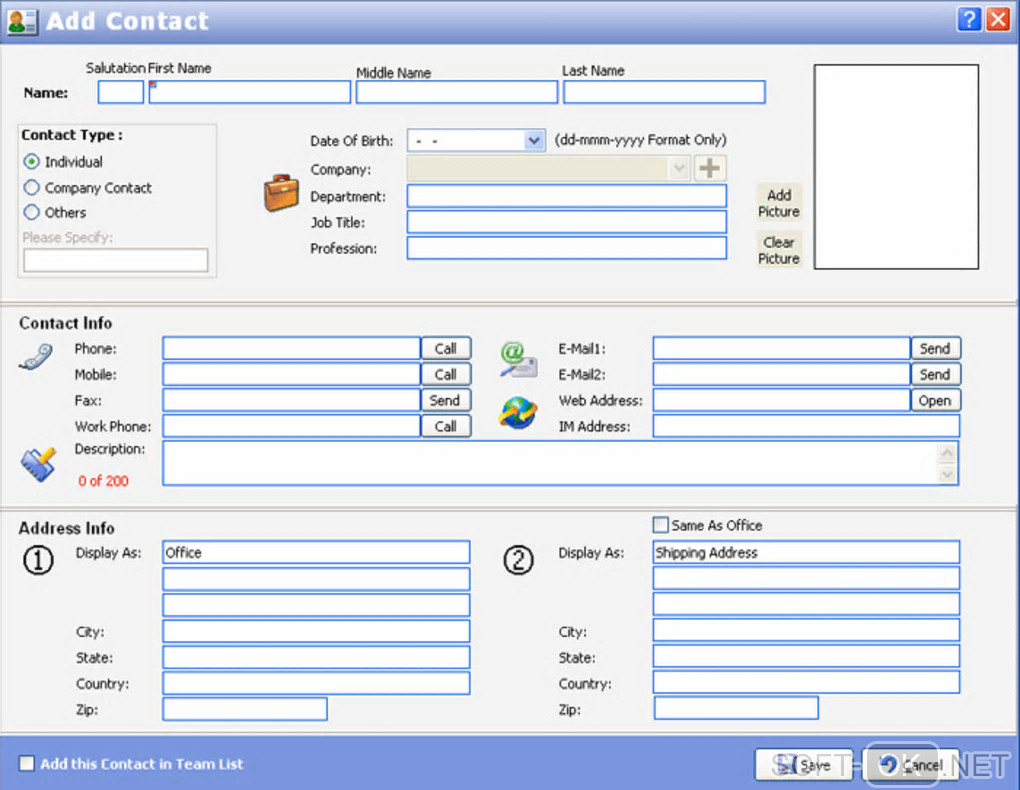Click the Country field under Shipping Address
This screenshot has width=1020, height=790.
pos(806,682)
